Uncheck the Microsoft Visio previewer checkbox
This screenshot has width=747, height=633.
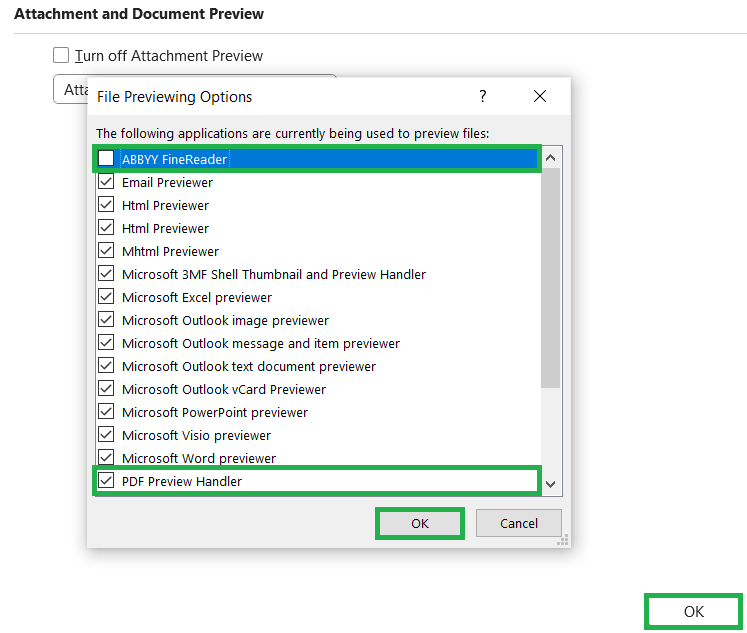point(106,434)
